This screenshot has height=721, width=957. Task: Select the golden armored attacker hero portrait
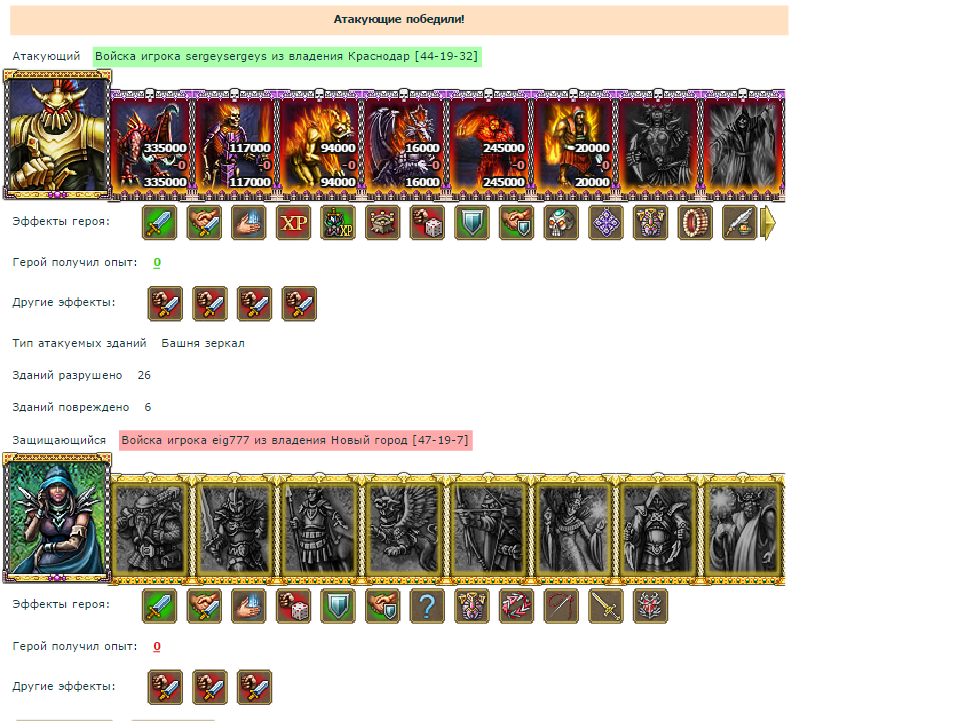(x=57, y=134)
